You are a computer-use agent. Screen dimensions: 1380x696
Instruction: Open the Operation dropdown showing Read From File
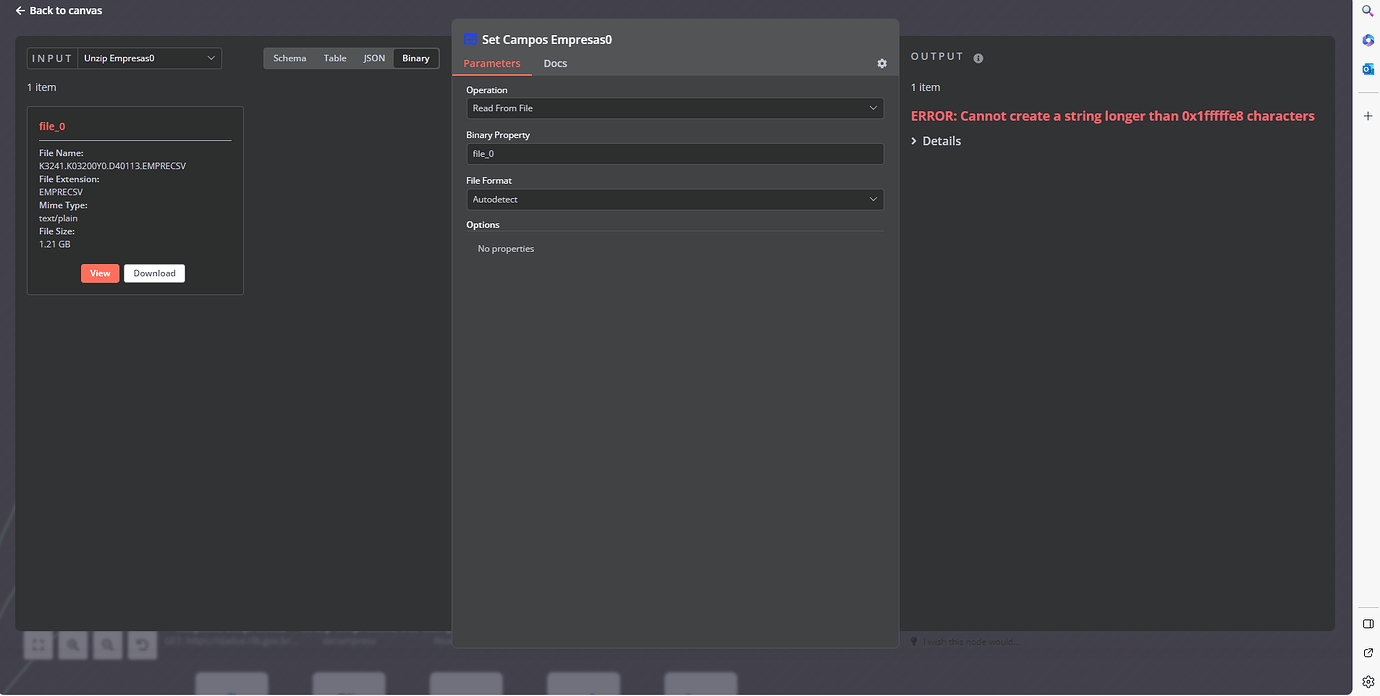click(x=674, y=107)
